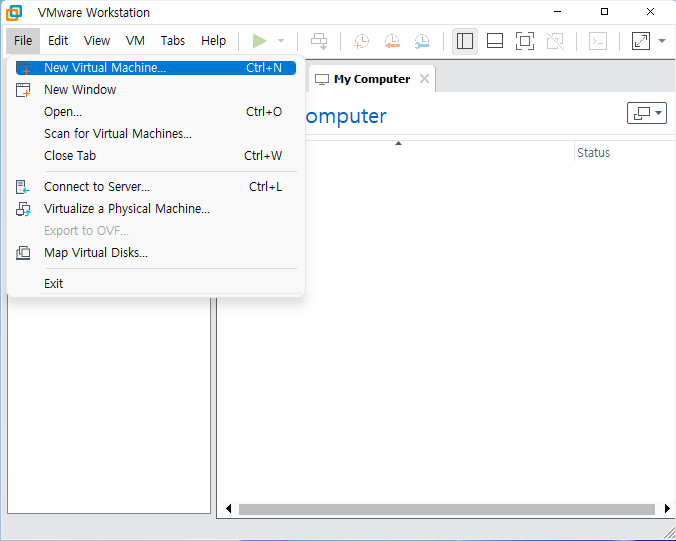Open the view mode dropdown button

click(647, 113)
